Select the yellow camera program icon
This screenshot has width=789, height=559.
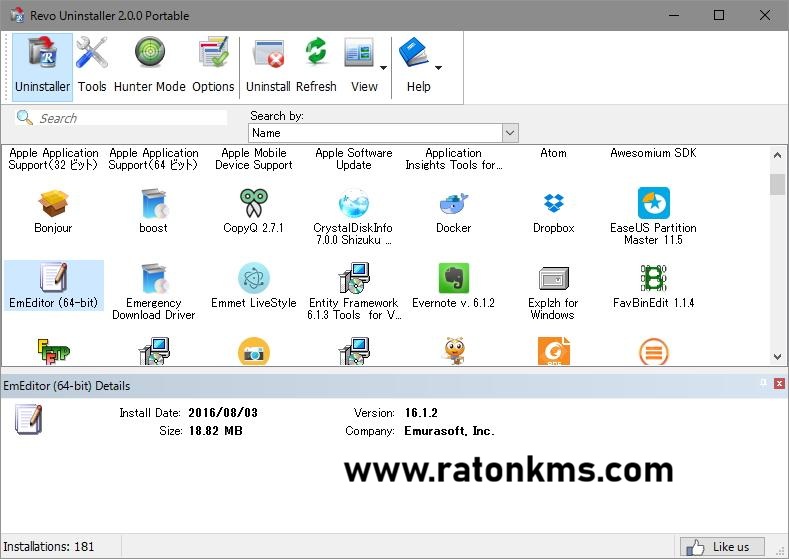pos(254,351)
